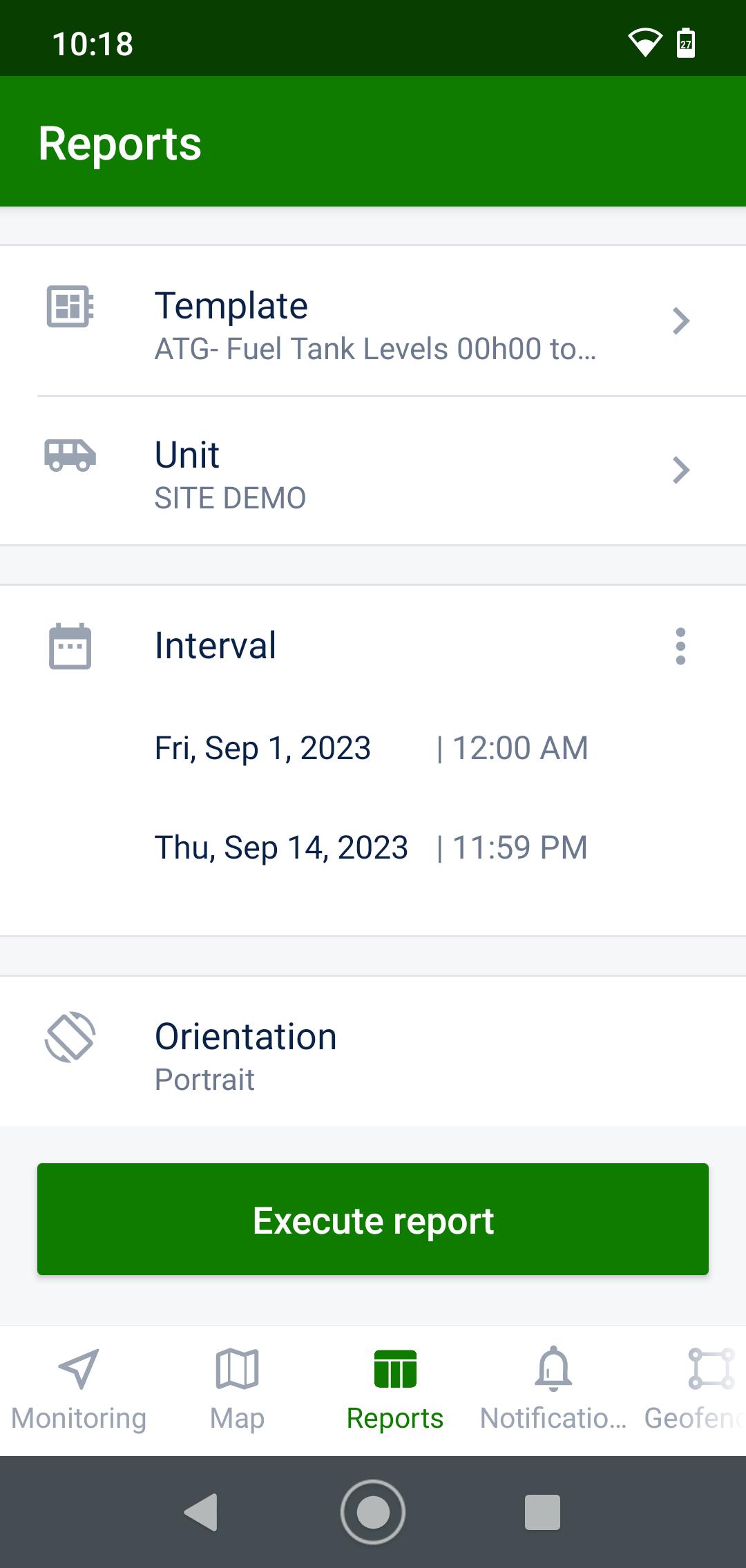Viewport: 746px width, 1568px height.
Task: Open the Monitoring tab
Action: (x=79, y=1390)
